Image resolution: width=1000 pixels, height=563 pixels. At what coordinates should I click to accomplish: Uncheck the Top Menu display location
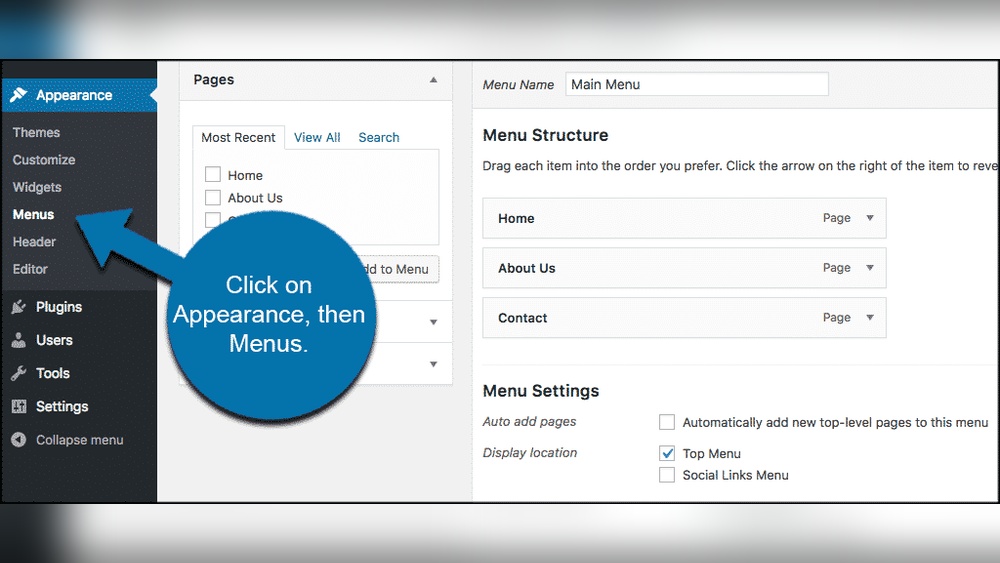(666, 453)
